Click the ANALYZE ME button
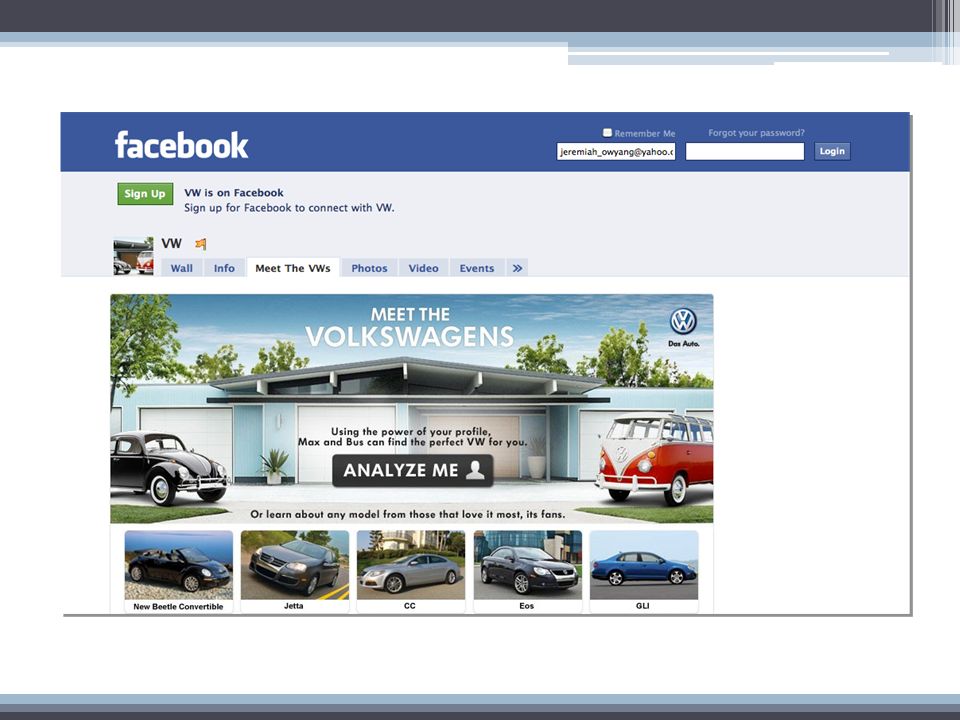This screenshot has width=960, height=720. tap(413, 470)
